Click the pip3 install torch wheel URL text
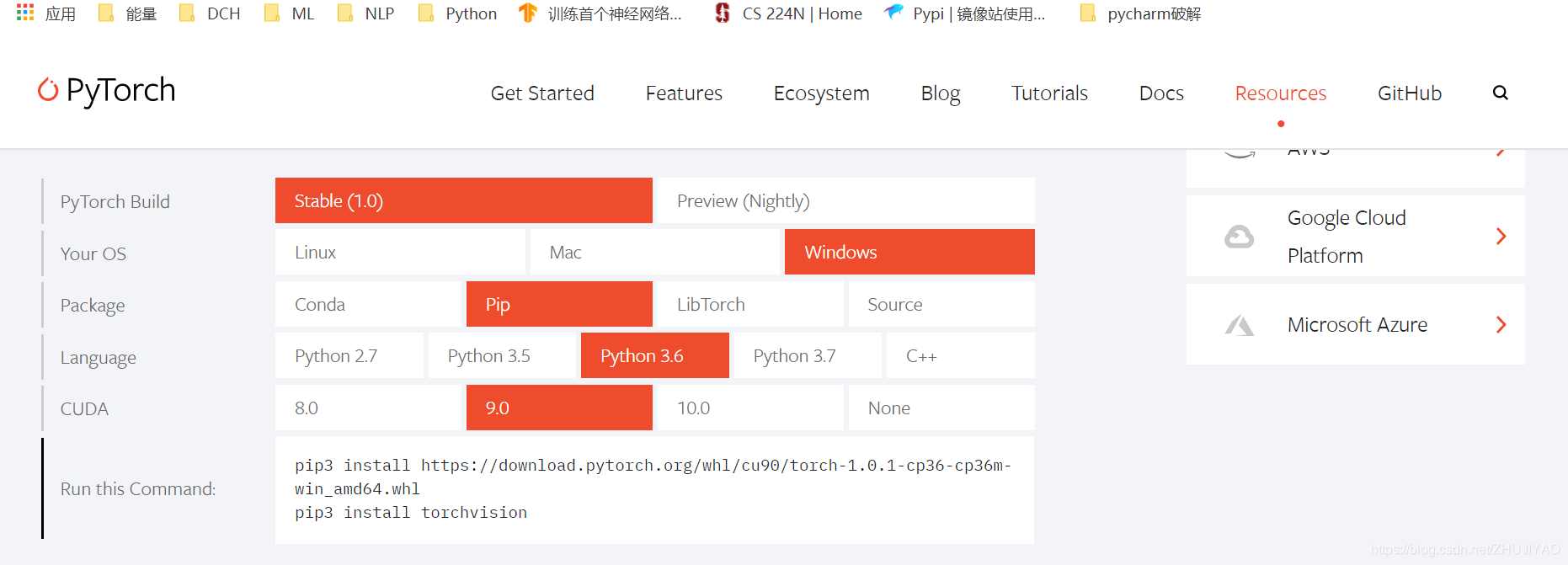This screenshot has height=565, width=1568. coord(653,477)
